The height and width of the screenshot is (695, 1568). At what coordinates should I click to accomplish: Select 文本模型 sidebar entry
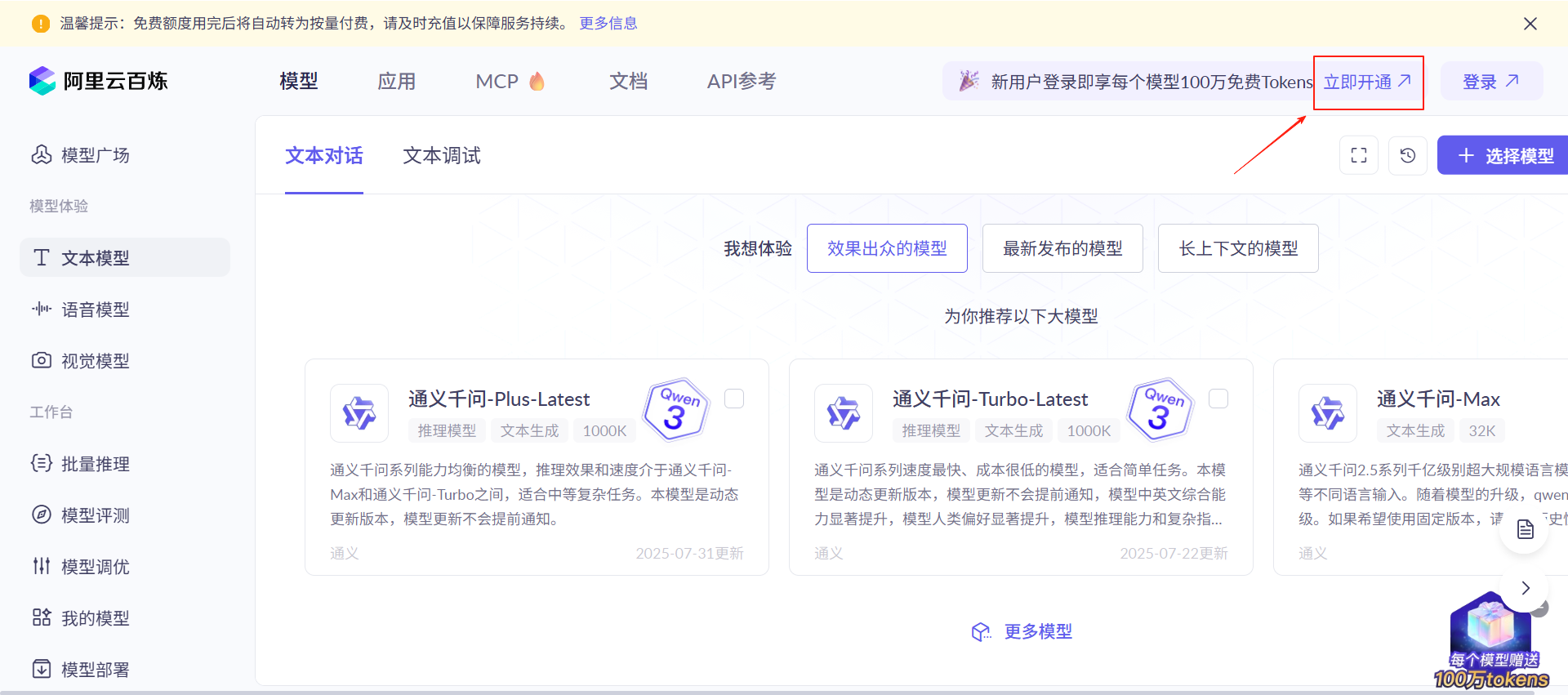tap(125, 257)
